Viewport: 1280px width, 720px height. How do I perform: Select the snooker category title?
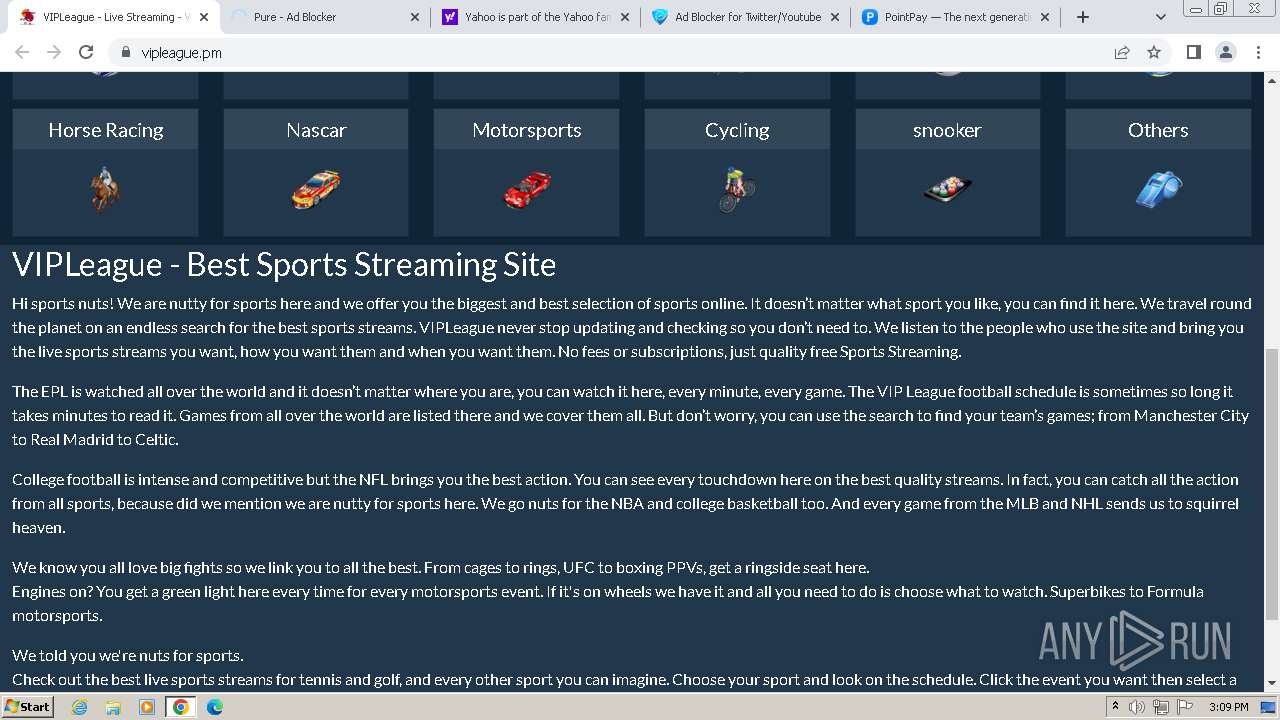coord(947,130)
